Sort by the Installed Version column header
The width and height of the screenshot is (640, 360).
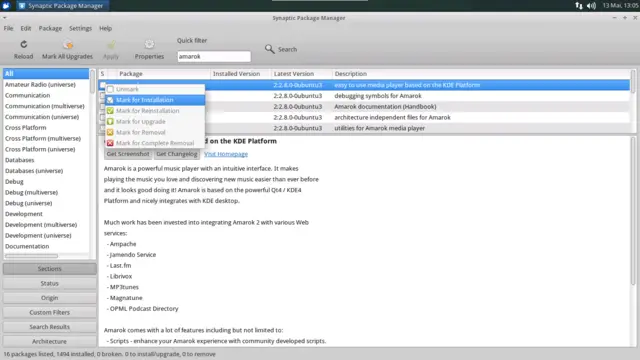241,74
